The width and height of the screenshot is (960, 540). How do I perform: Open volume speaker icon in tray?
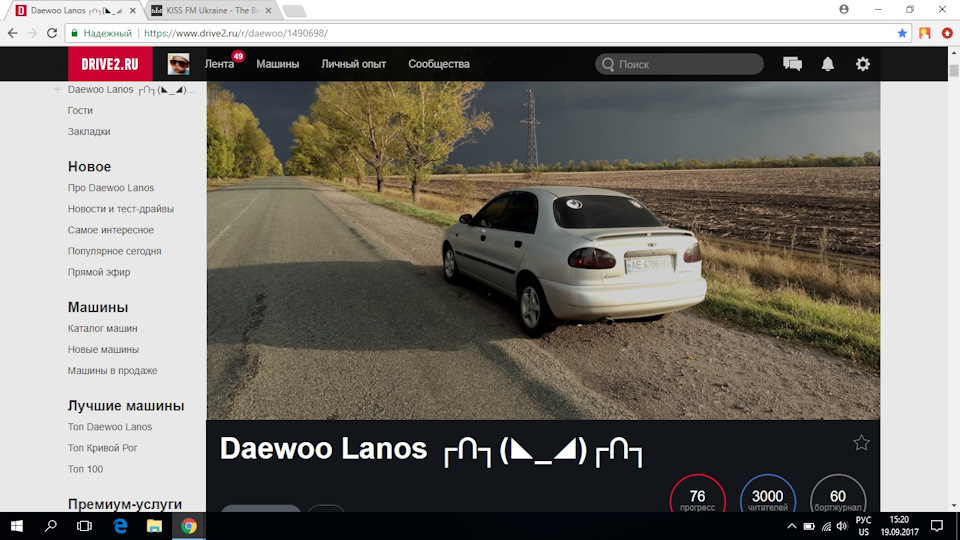coord(842,526)
